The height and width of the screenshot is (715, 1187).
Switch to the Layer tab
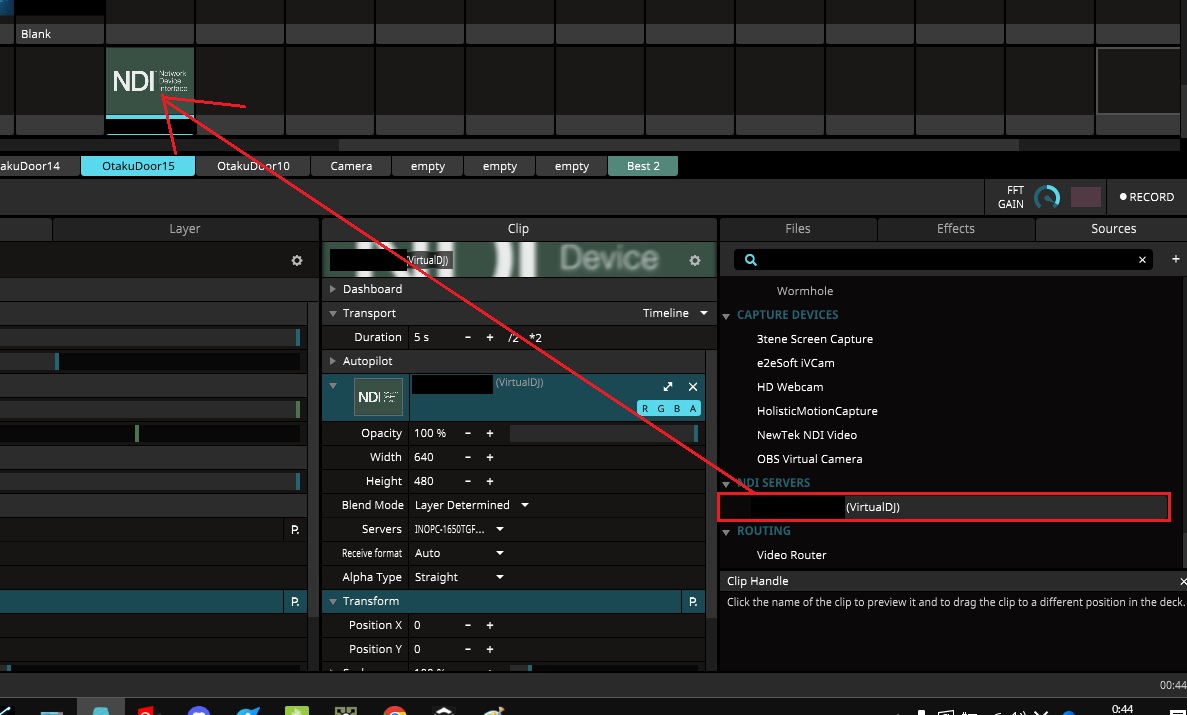185,229
